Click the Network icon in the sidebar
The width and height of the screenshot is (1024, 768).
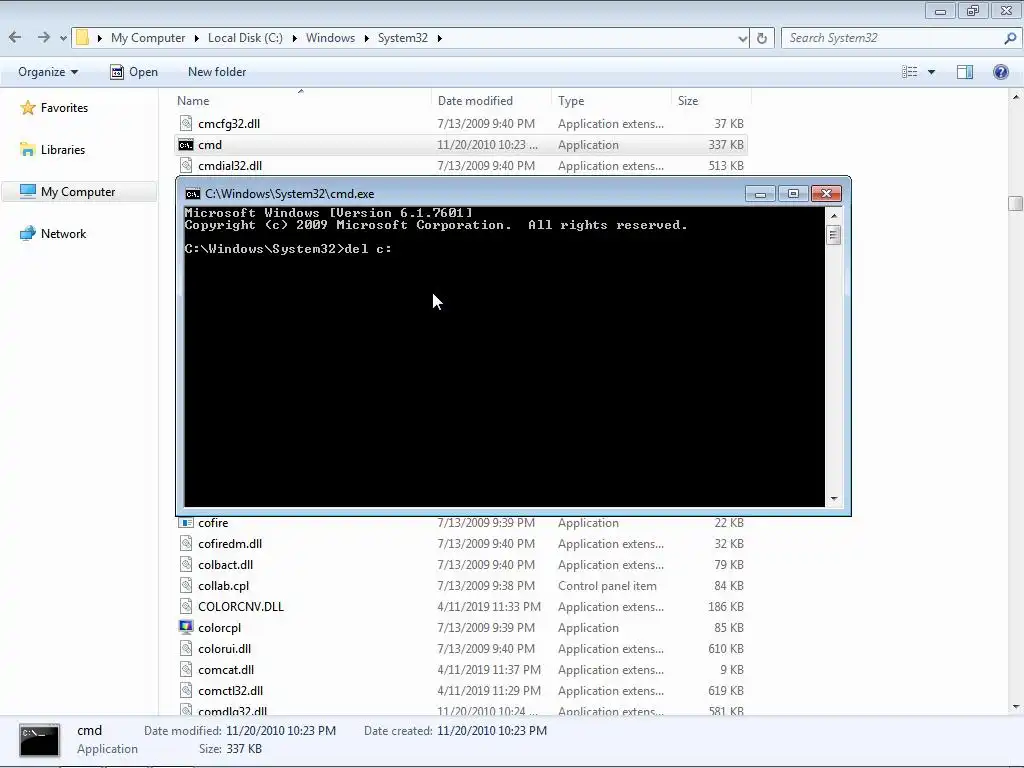pyautogui.click(x=27, y=233)
